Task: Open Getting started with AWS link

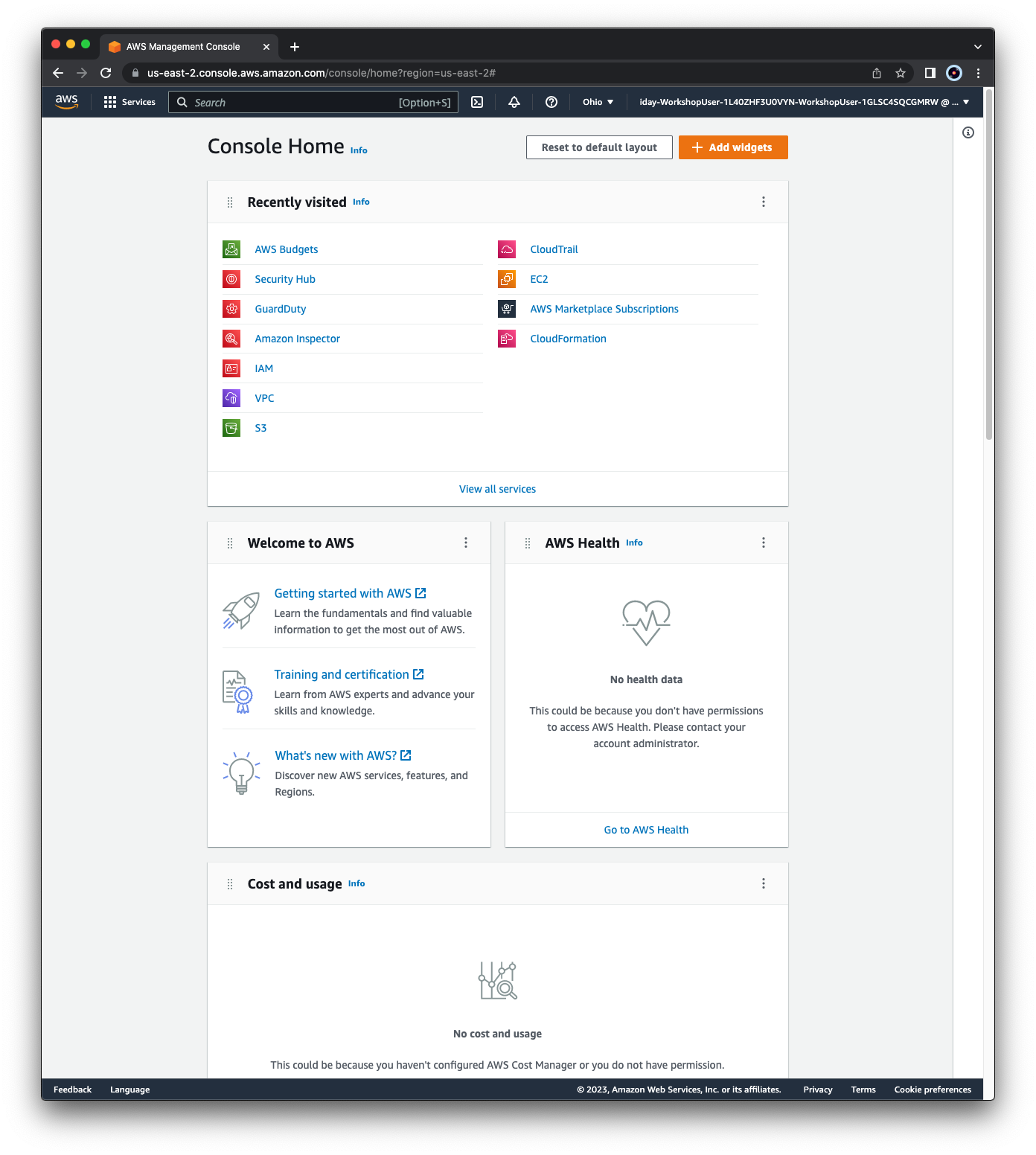Action: coord(350,593)
